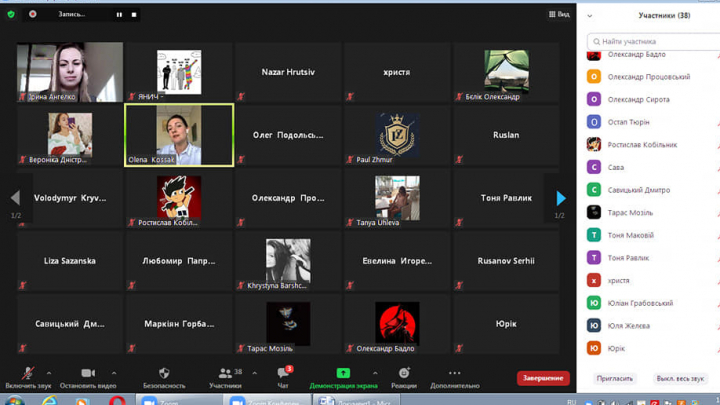Select Olena Kossak video tile
720x405 pixels.
click(x=179, y=135)
